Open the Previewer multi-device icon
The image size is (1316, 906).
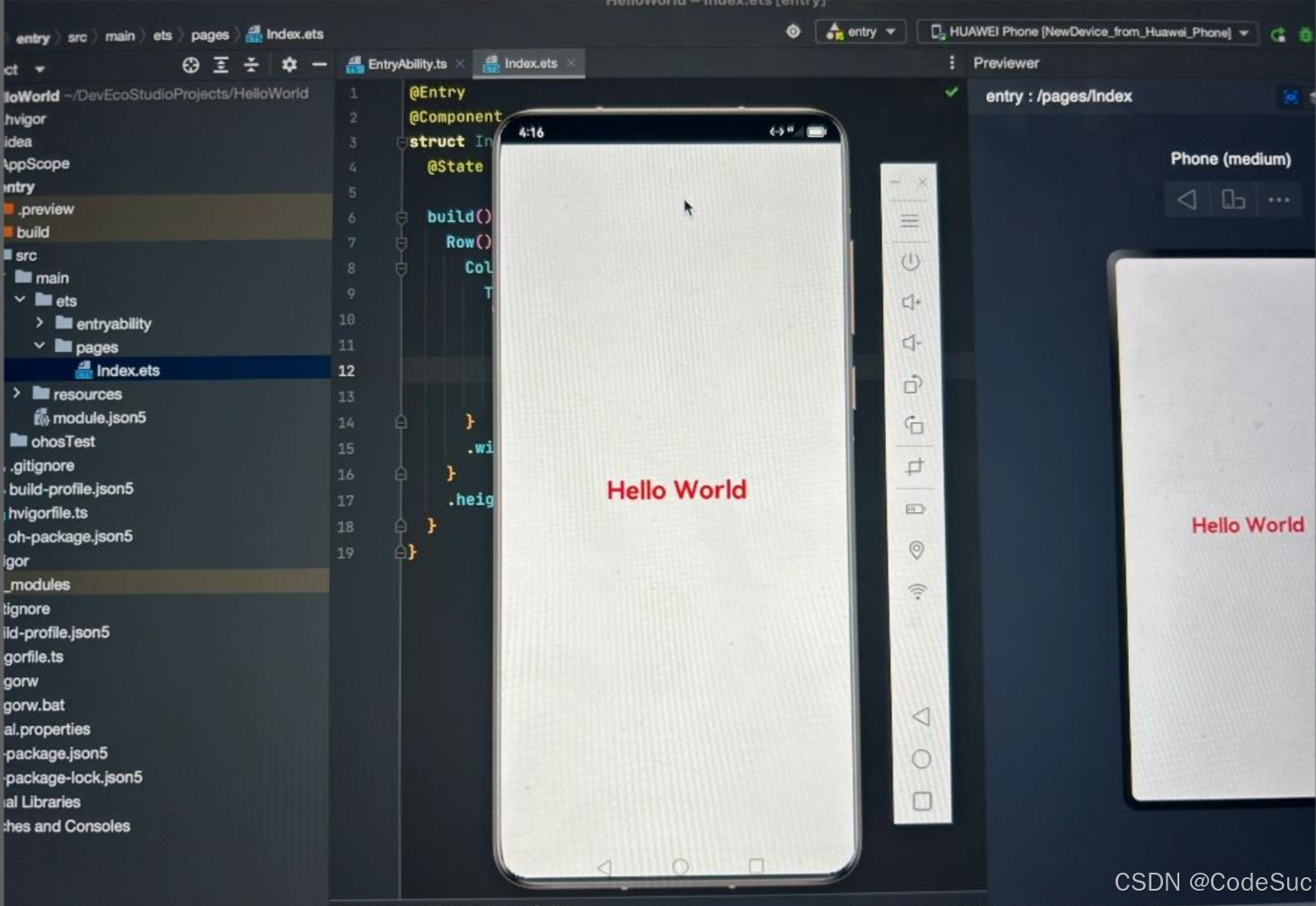pyautogui.click(x=1233, y=200)
